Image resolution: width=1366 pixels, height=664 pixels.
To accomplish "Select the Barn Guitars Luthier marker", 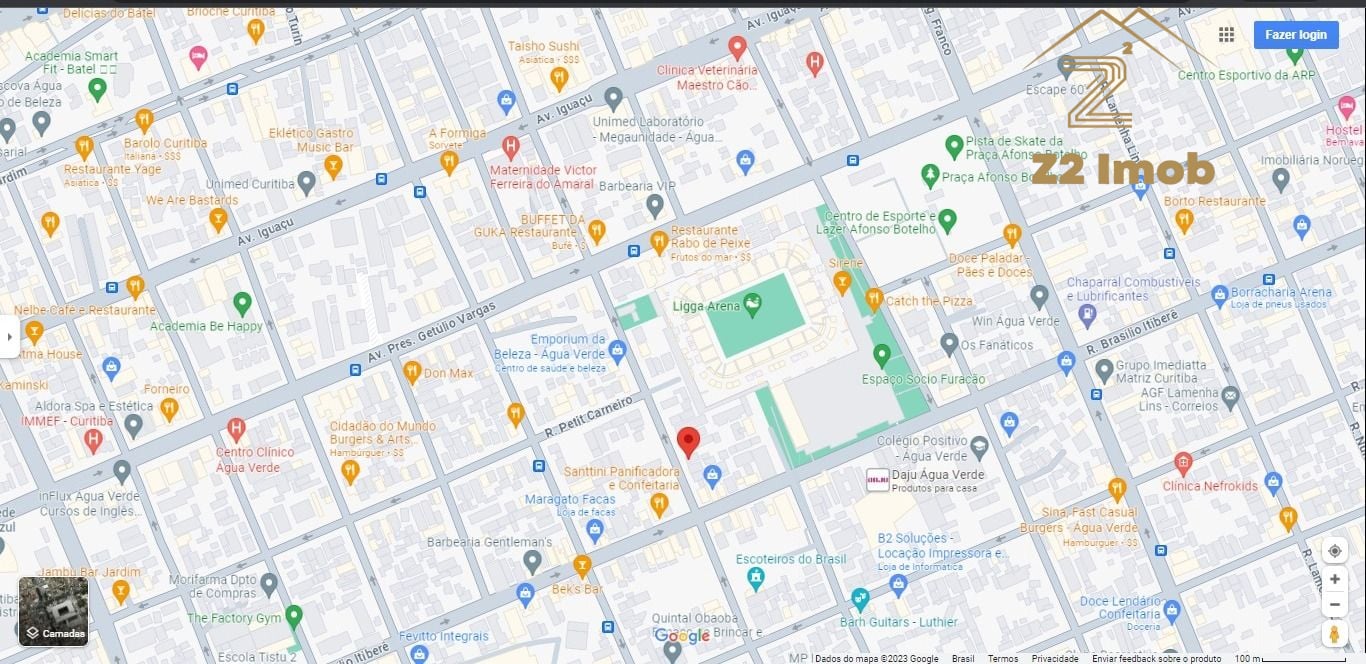I will 860,600.
